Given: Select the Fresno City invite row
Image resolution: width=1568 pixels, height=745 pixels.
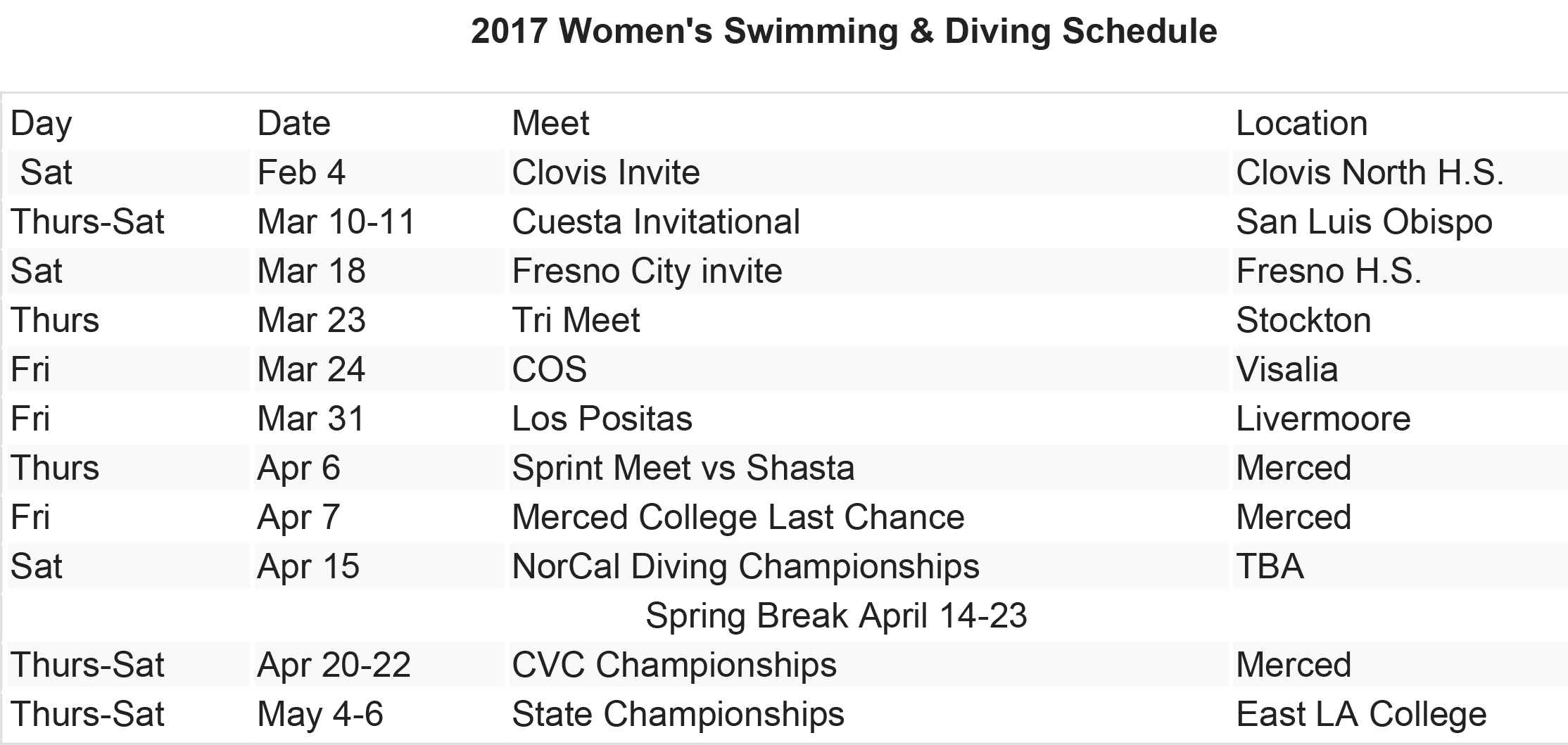Looking at the screenshot, I should [788, 271].
